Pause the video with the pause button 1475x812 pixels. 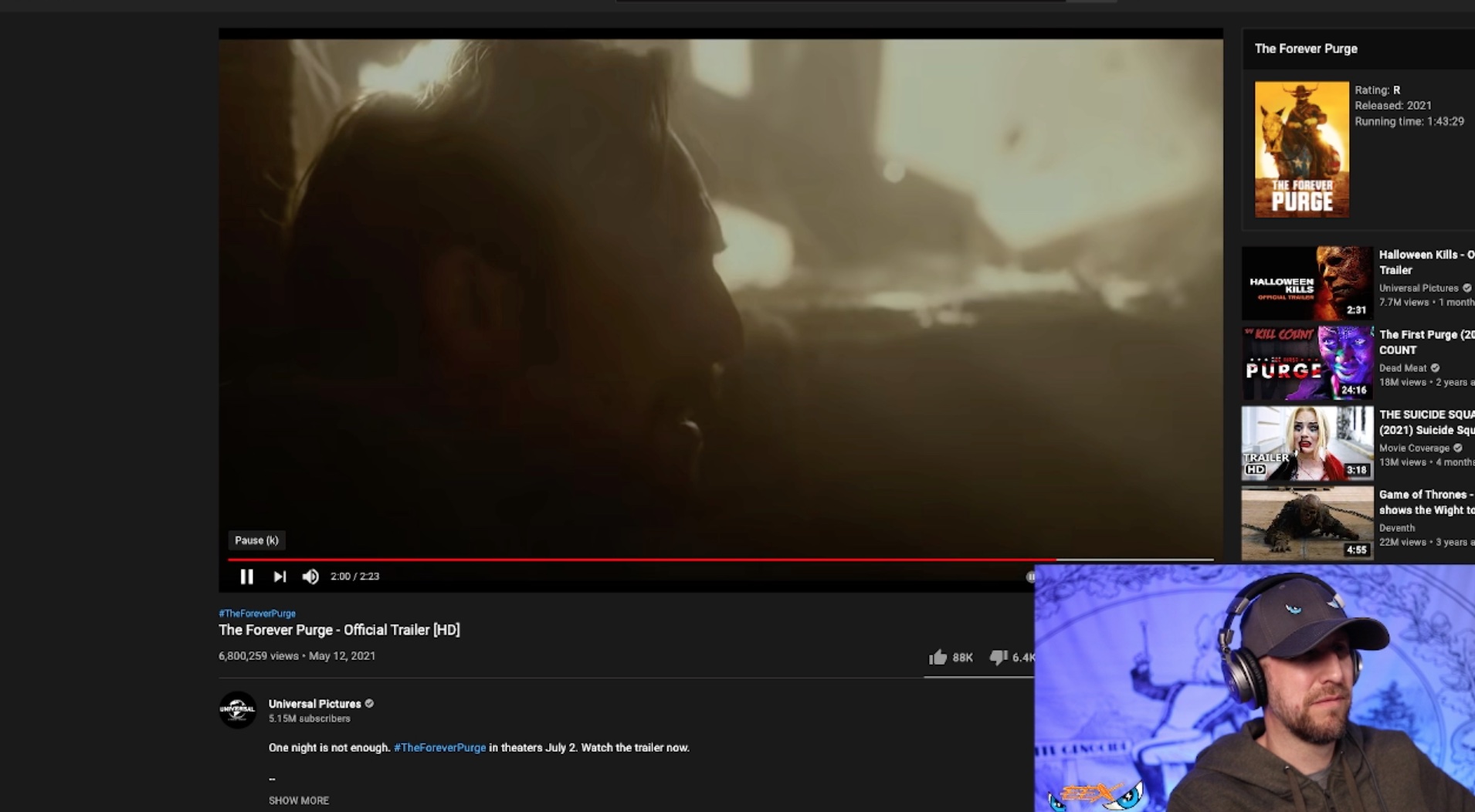click(x=246, y=577)
